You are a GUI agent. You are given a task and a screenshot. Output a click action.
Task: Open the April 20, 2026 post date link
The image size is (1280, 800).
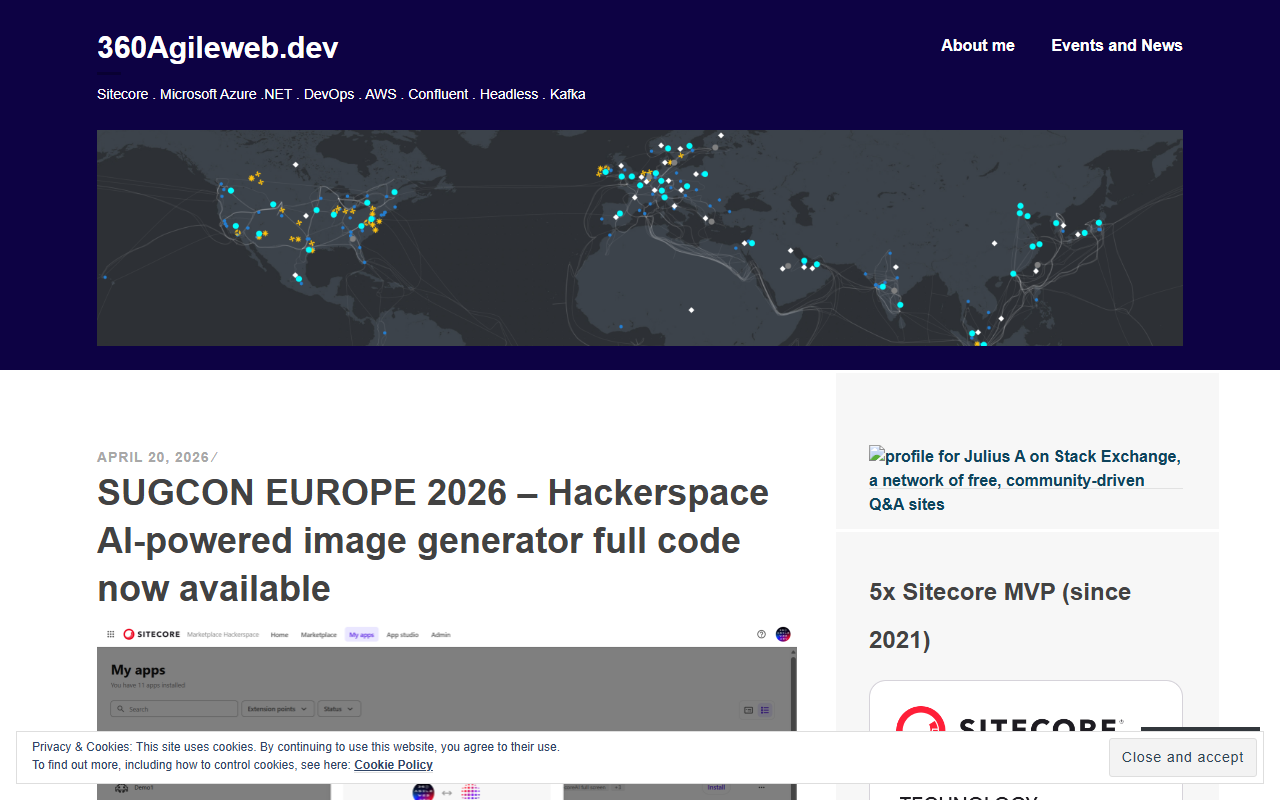[x=153, y=457]
